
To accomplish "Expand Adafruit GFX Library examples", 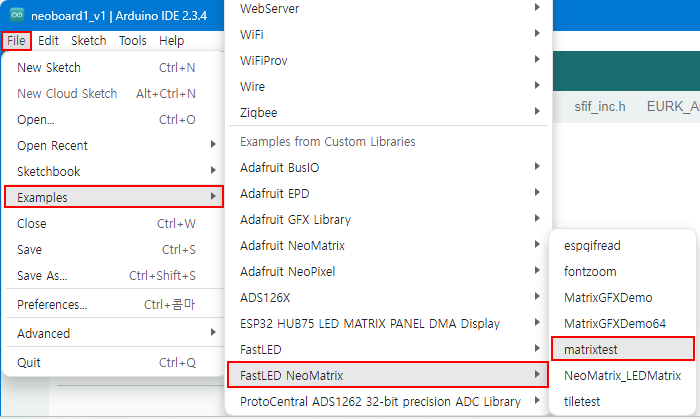I will [388, 219].
